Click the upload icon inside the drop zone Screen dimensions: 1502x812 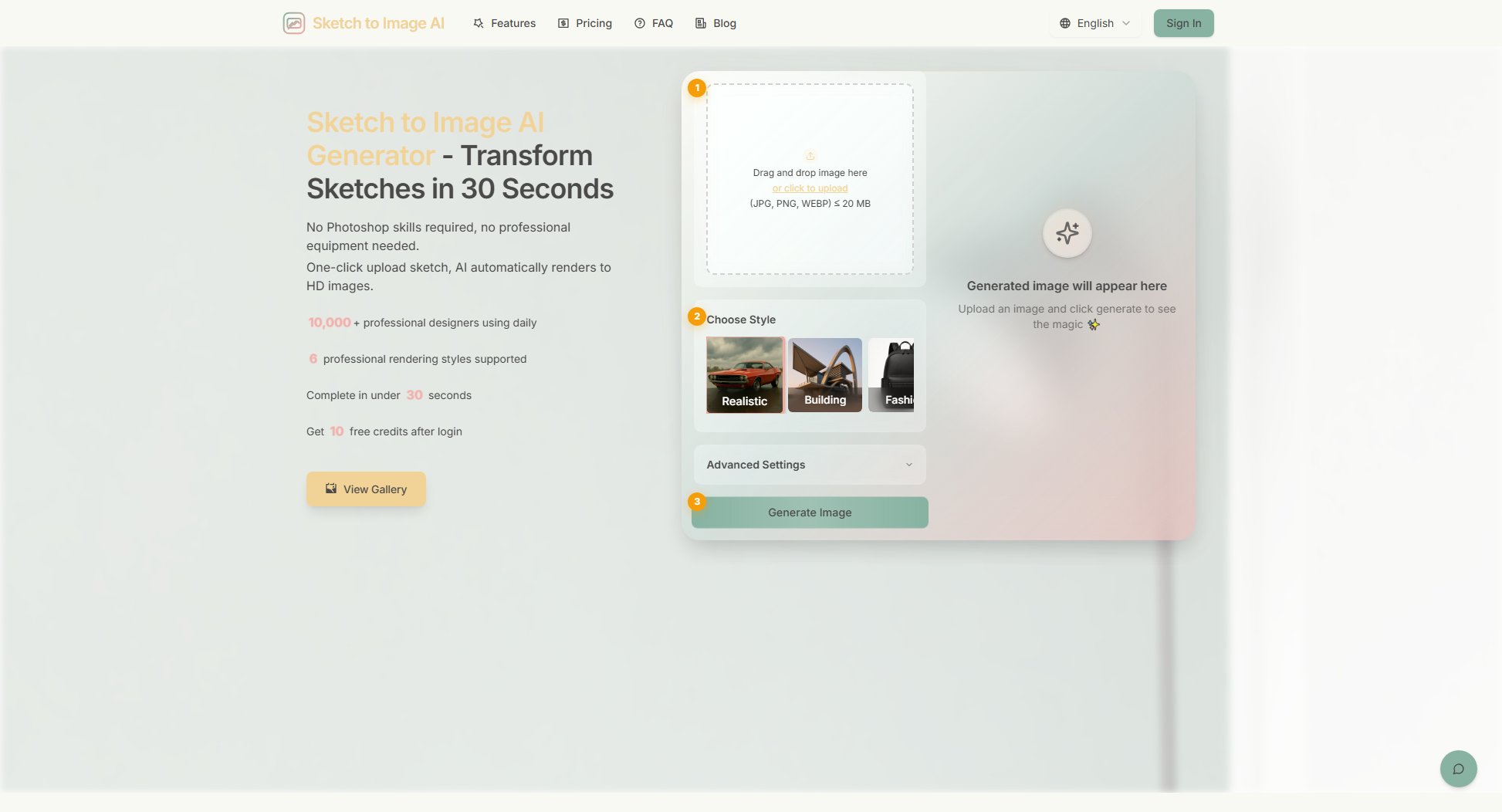point(810,155)
